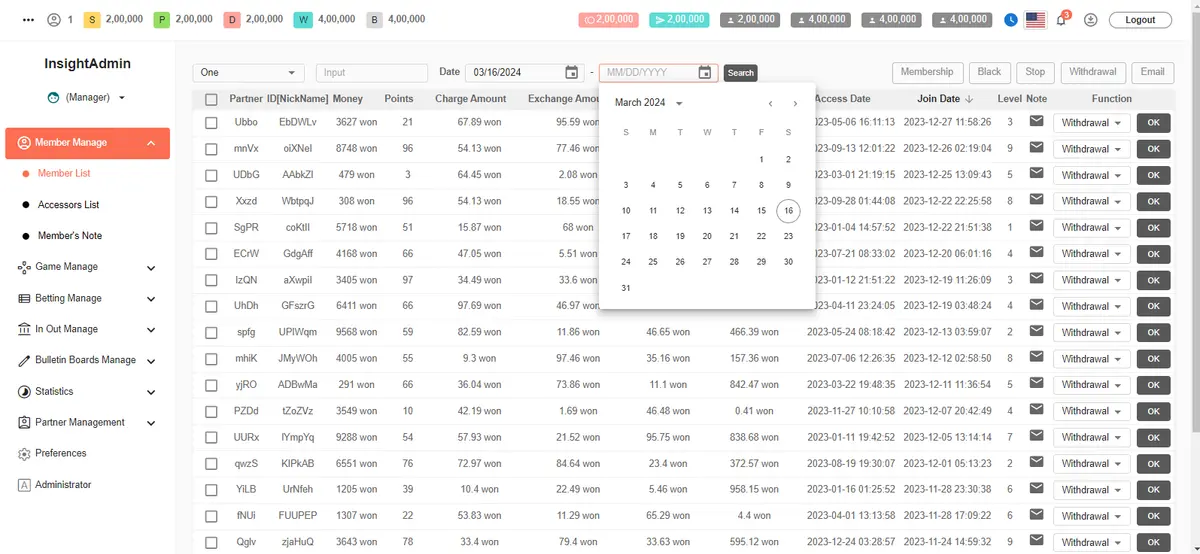This screenshot has width=1200, height=554.
Task: Expand the March 2024 month-year selector
Action: click(x=649, y=103)
